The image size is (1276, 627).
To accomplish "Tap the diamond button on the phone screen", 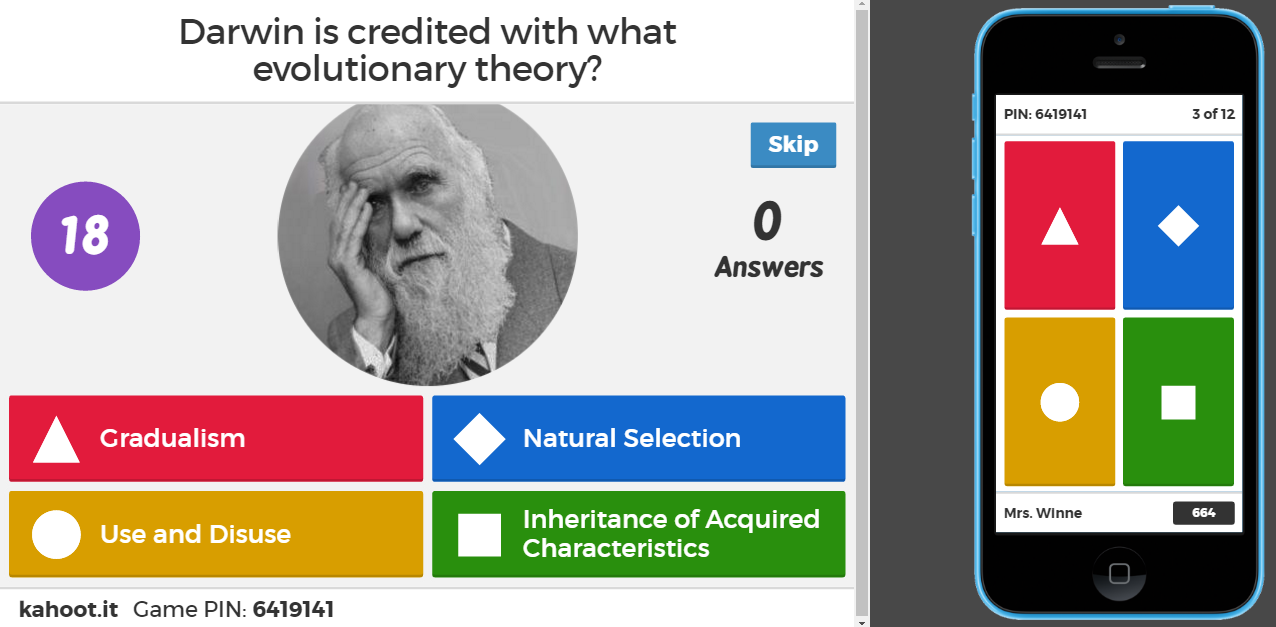I will [1177, 224].
